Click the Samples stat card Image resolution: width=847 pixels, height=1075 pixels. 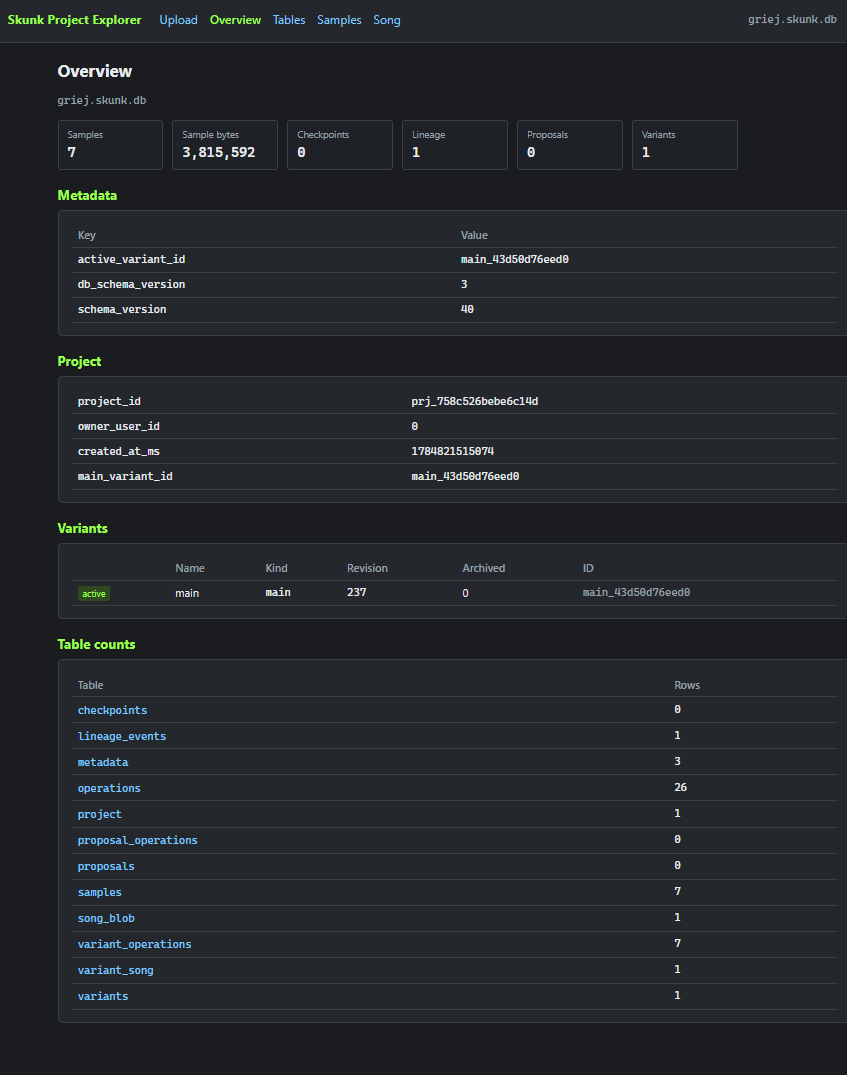point(110,145)
